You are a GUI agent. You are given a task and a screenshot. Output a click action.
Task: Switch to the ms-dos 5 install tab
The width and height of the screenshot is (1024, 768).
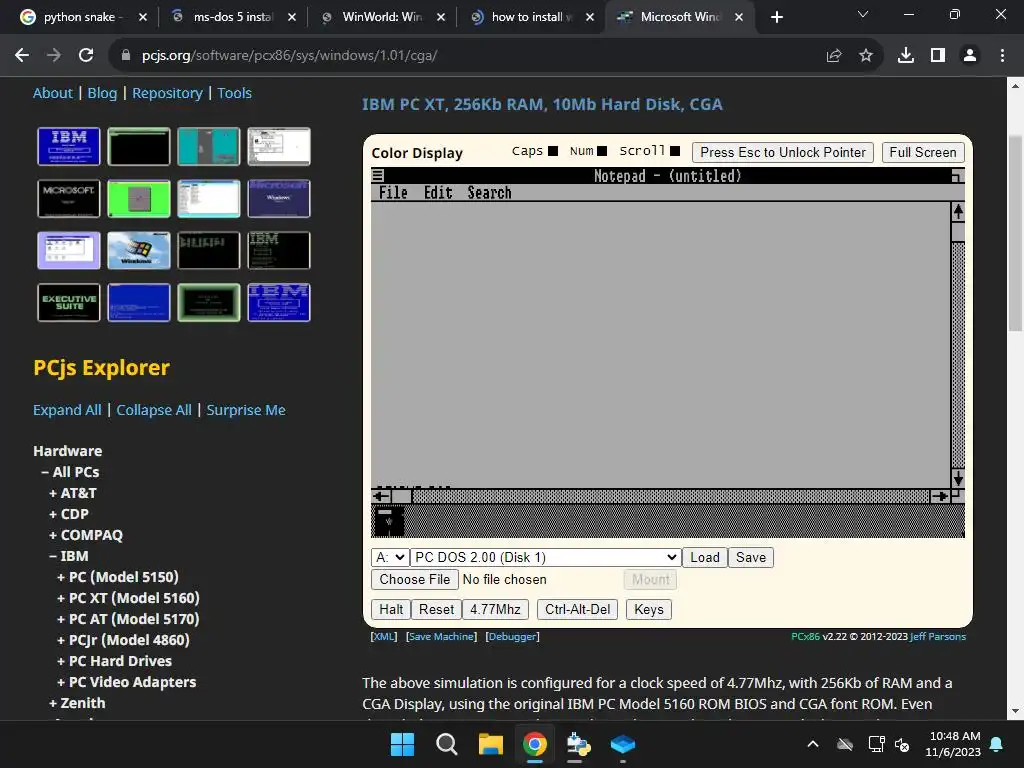233,18
